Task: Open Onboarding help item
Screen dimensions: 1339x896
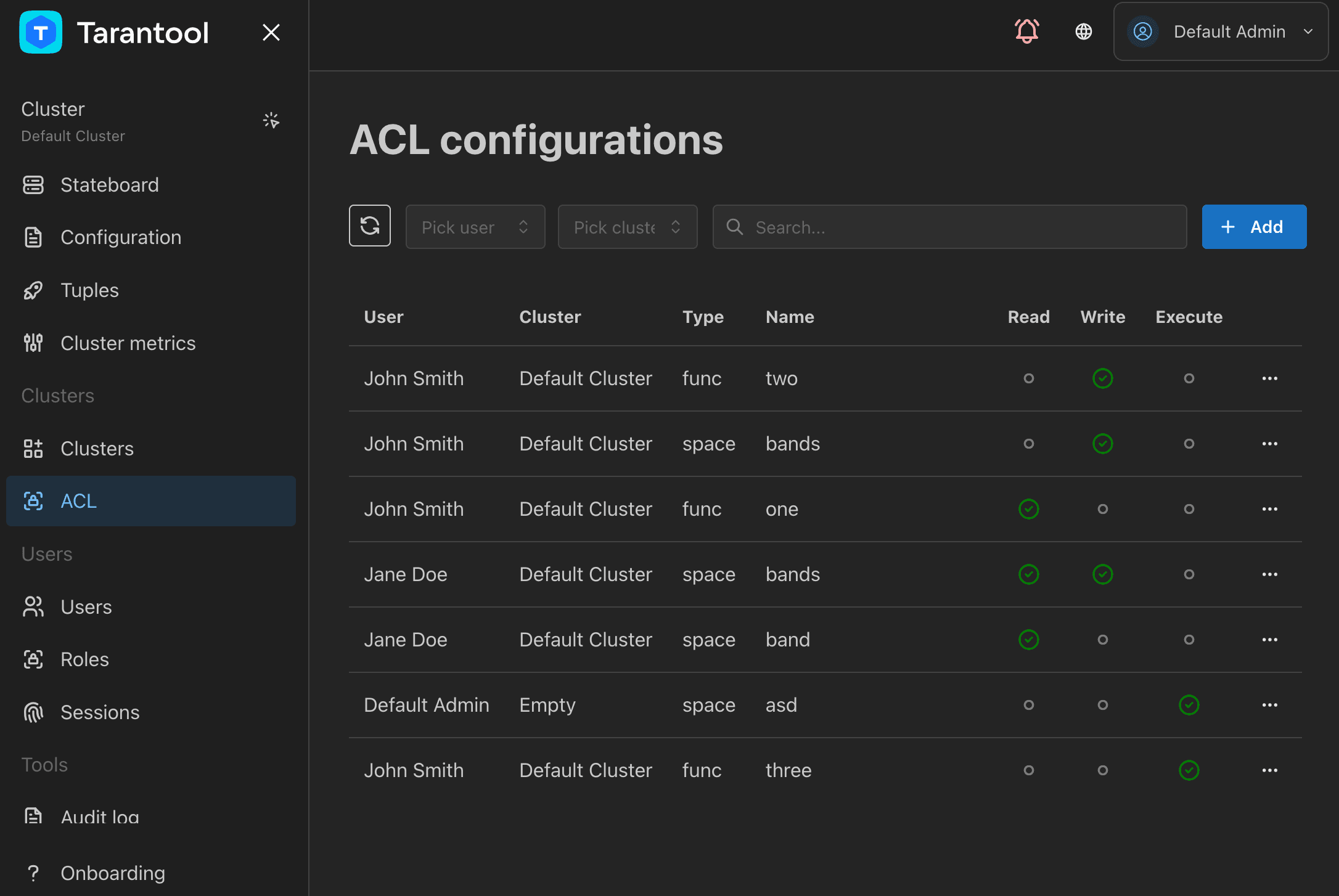Action: 151,873
